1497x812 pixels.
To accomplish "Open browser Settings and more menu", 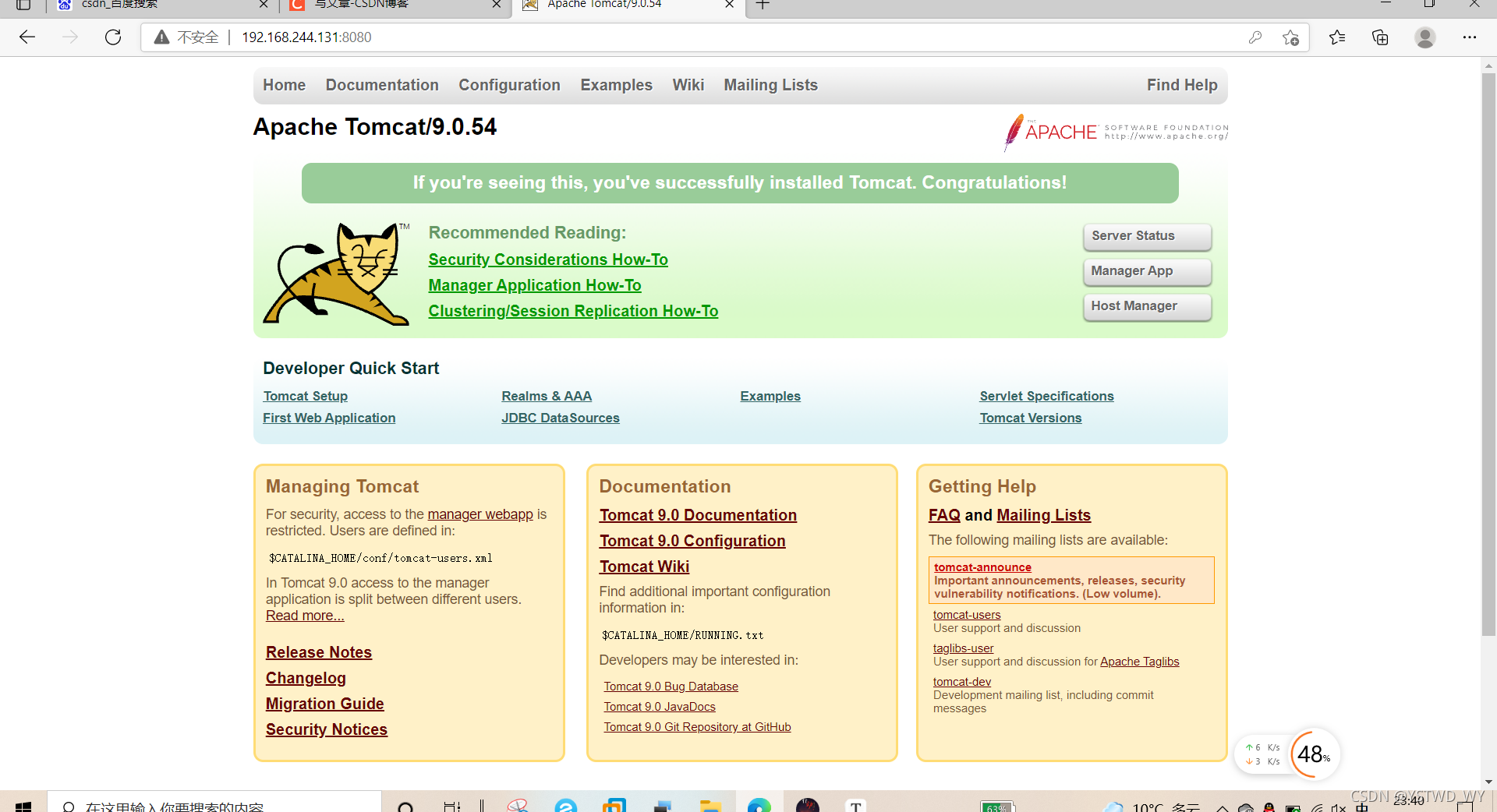I will click(1469, 37).
